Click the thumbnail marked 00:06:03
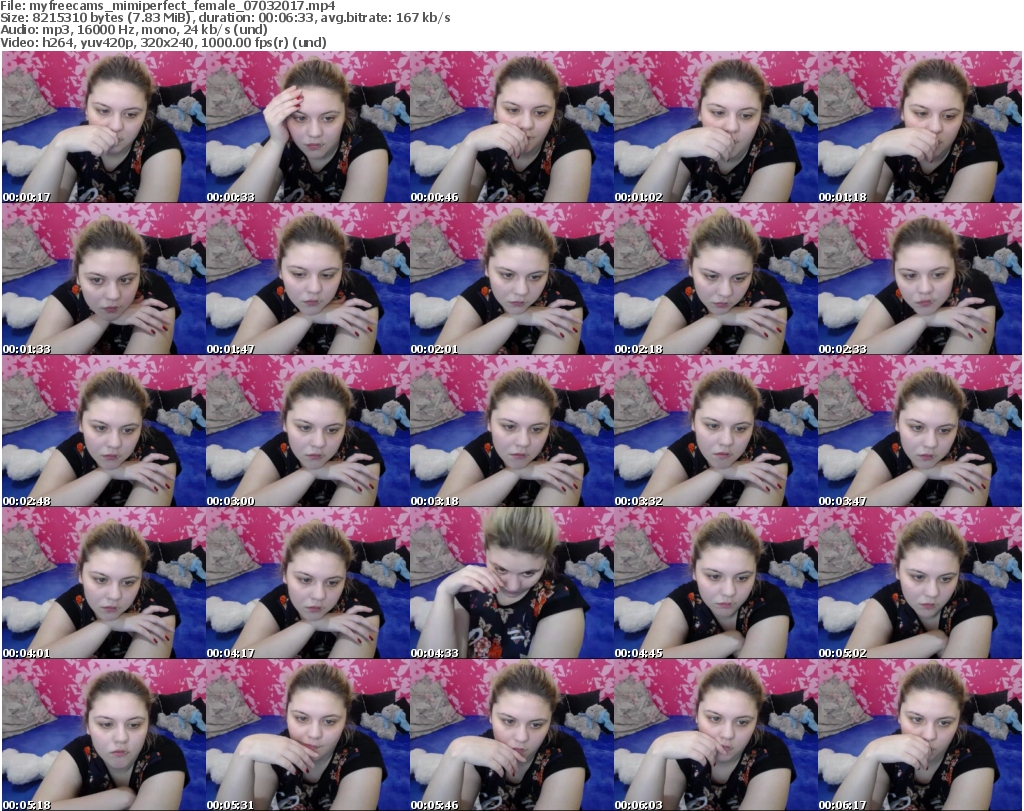This screenshot has height=811, width=1024. (716, 735)
